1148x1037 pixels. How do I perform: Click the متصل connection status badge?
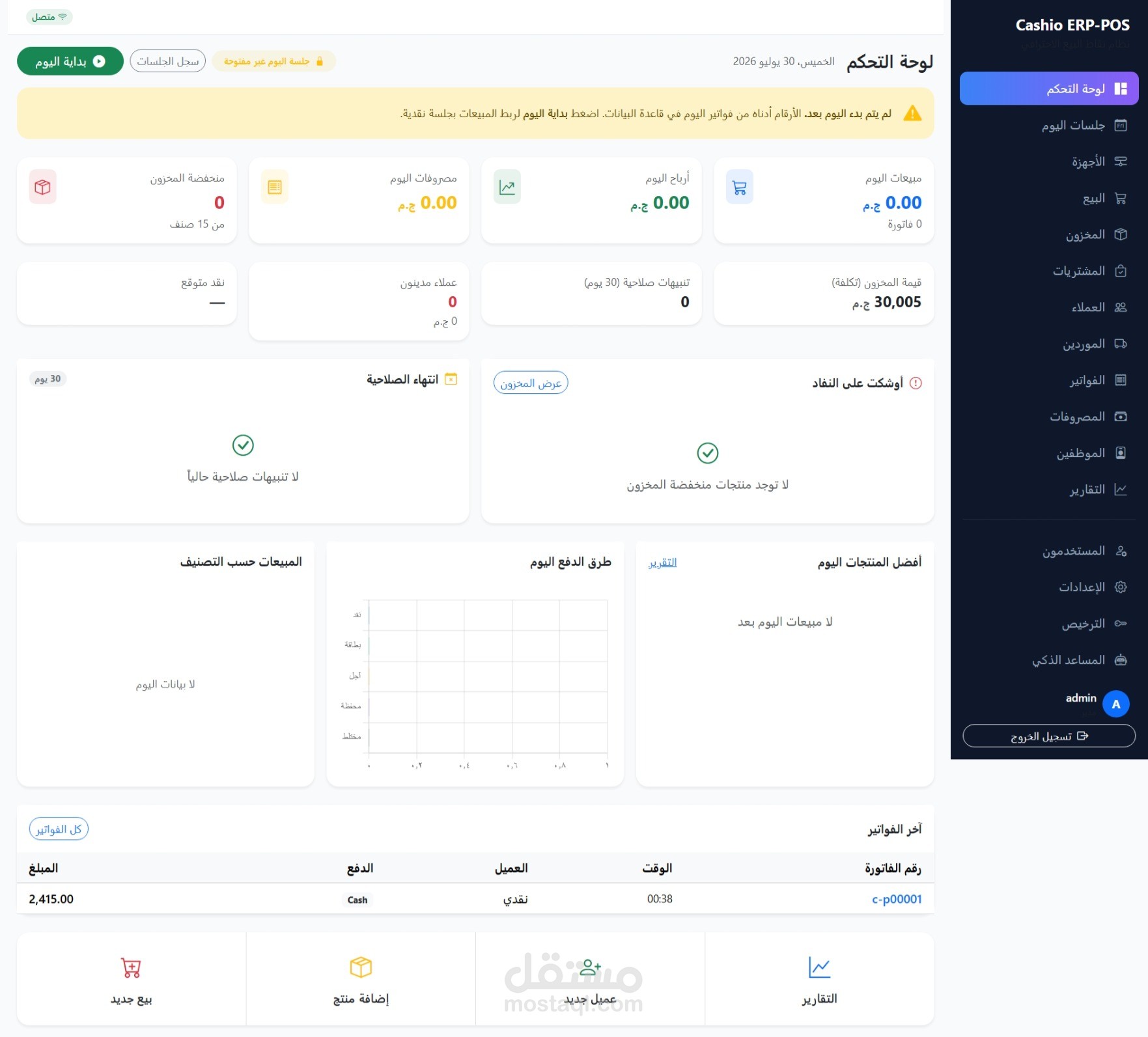tap(49, 17)
